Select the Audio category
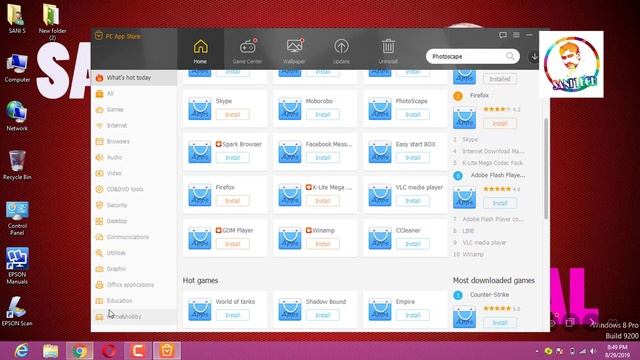Screen dimensions: 640x360 pyautogui.click(x=134, y=157)
